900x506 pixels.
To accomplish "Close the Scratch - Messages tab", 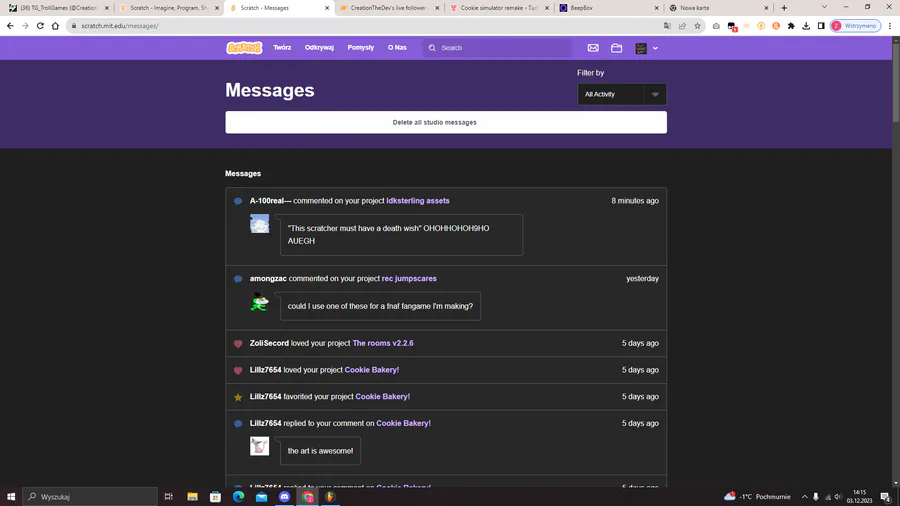I will coord(327,8).
